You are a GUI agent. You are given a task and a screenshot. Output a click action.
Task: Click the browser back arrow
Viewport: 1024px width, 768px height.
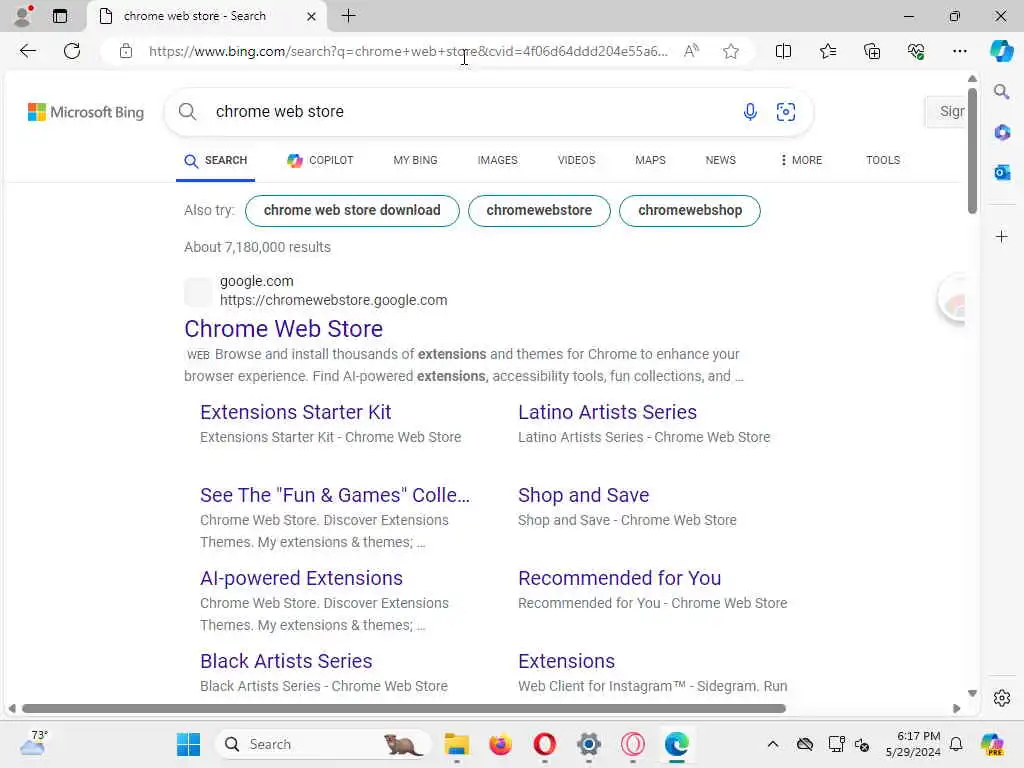tap(27, 51)
